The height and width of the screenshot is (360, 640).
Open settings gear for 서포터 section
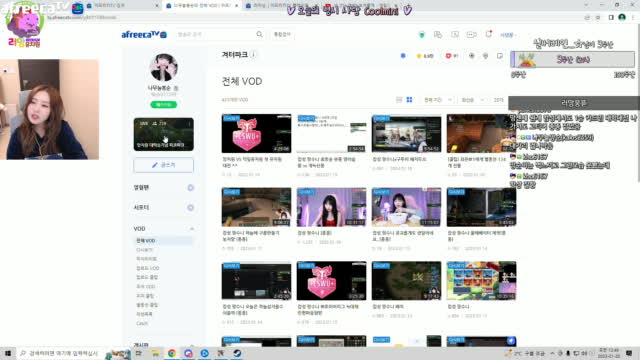coord(190,207)
